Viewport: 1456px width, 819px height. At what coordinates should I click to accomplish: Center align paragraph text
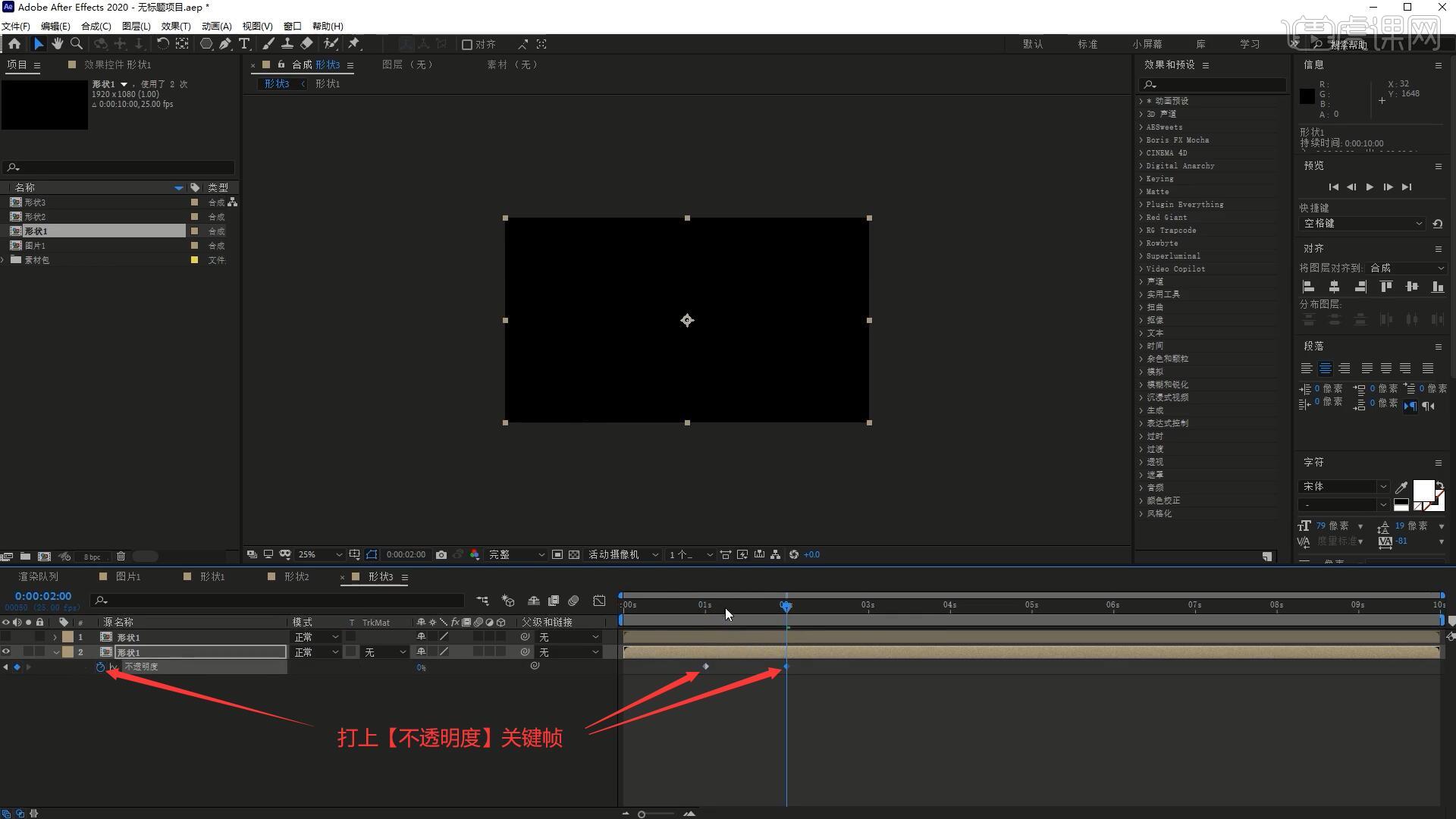tap(1325, 369)
